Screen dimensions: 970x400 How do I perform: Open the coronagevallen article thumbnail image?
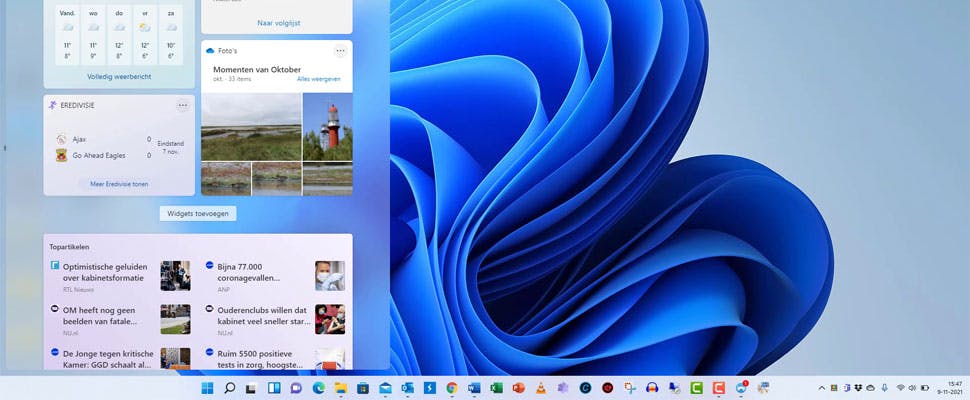click(330, 276)
